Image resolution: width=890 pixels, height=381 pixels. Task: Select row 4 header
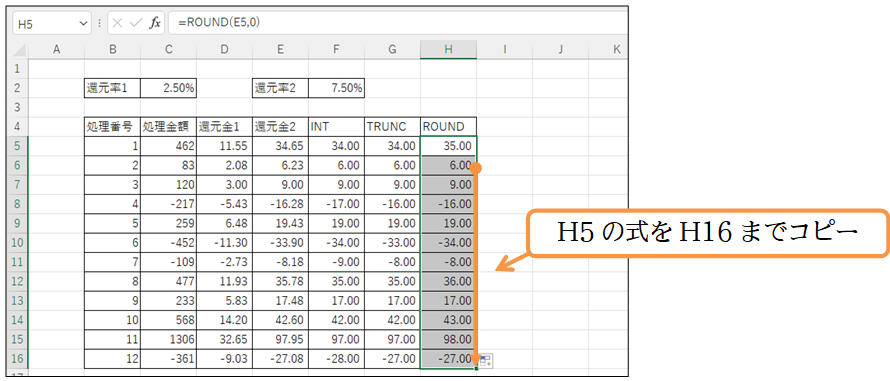pyautogui.click(x=16, y=127)
